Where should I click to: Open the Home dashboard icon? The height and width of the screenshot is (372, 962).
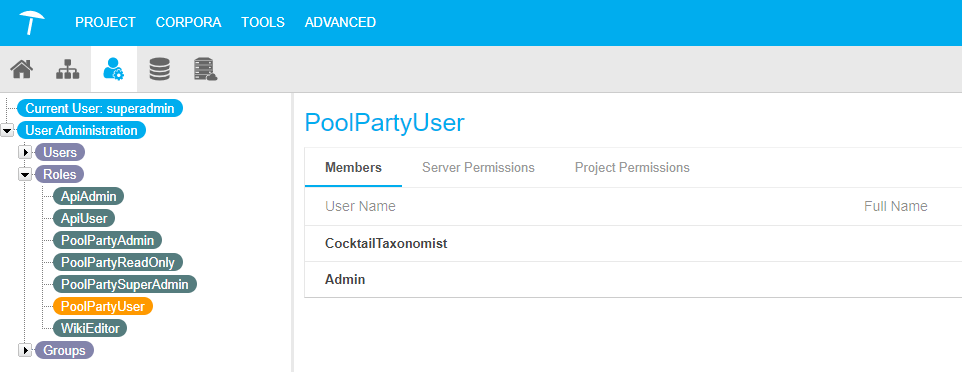(22, 69)
